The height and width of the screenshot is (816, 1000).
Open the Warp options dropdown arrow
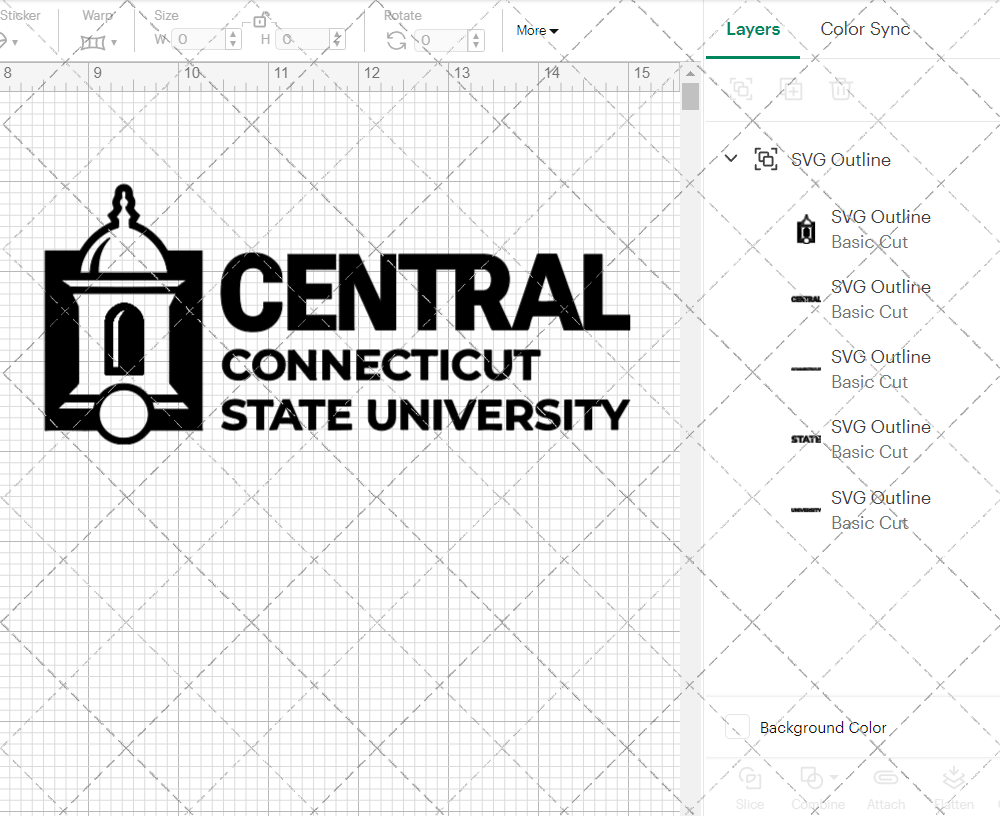114,44
